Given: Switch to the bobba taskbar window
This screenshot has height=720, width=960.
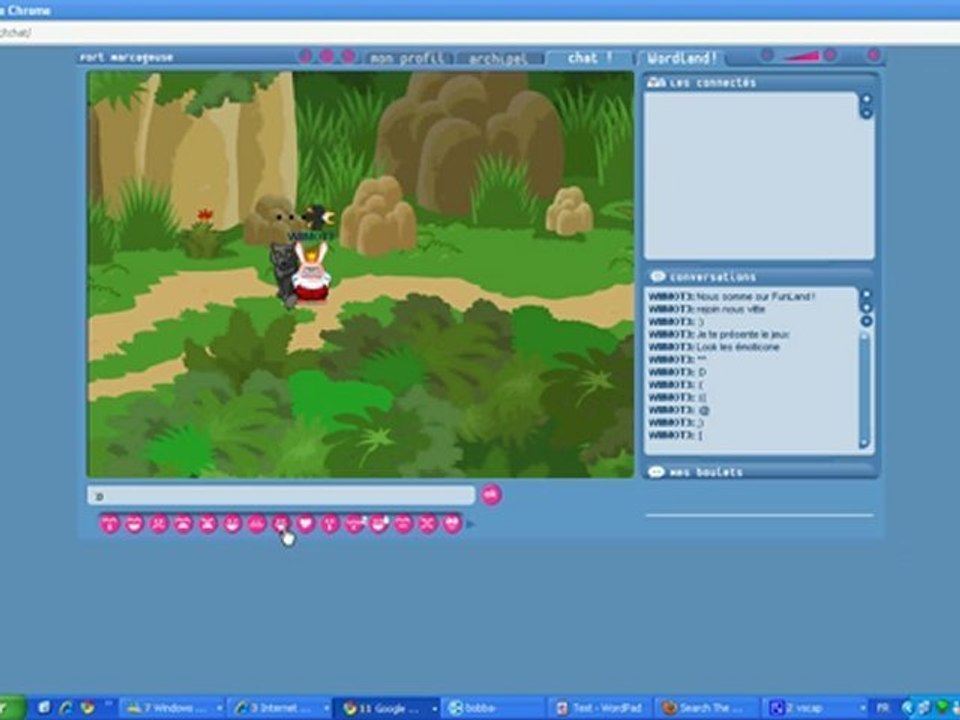Looking at the screenshot, I should (x=493, y=708).
